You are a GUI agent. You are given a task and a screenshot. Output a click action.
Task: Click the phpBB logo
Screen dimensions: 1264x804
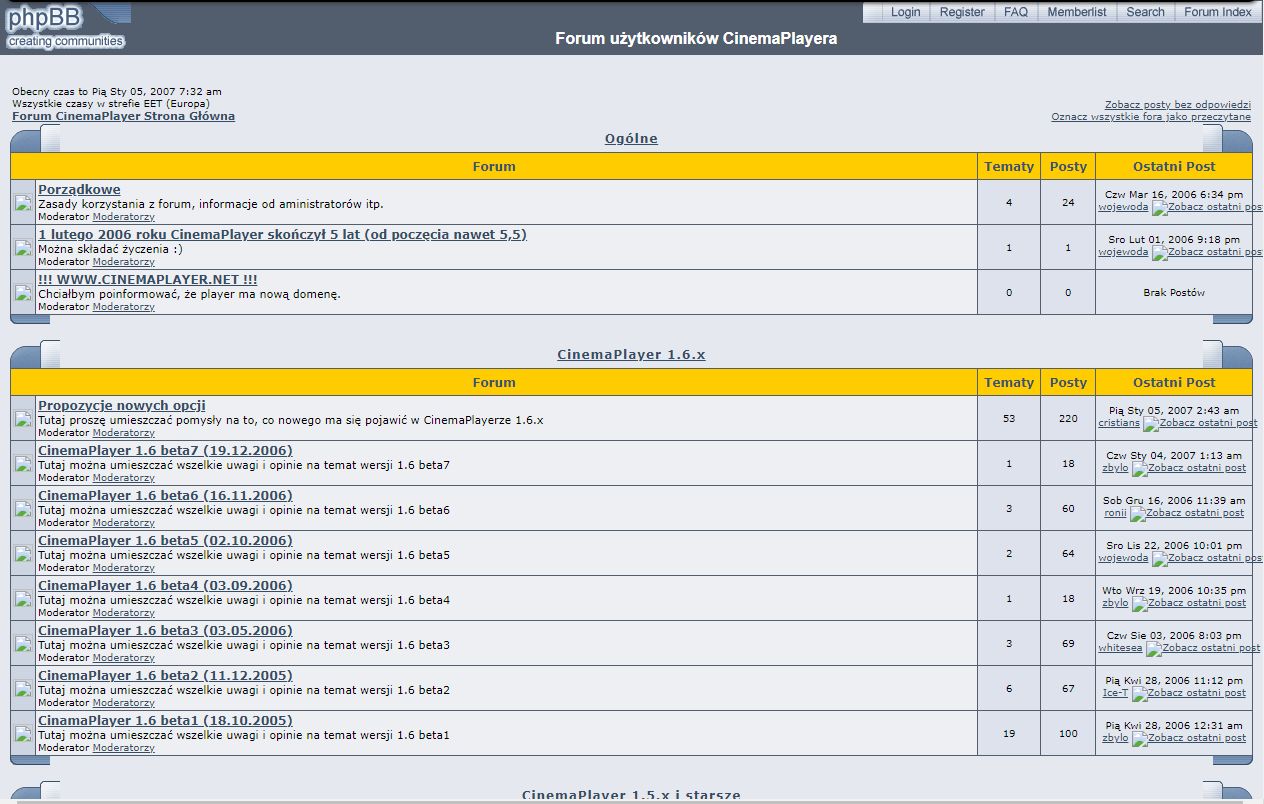[x=66, y=26]
